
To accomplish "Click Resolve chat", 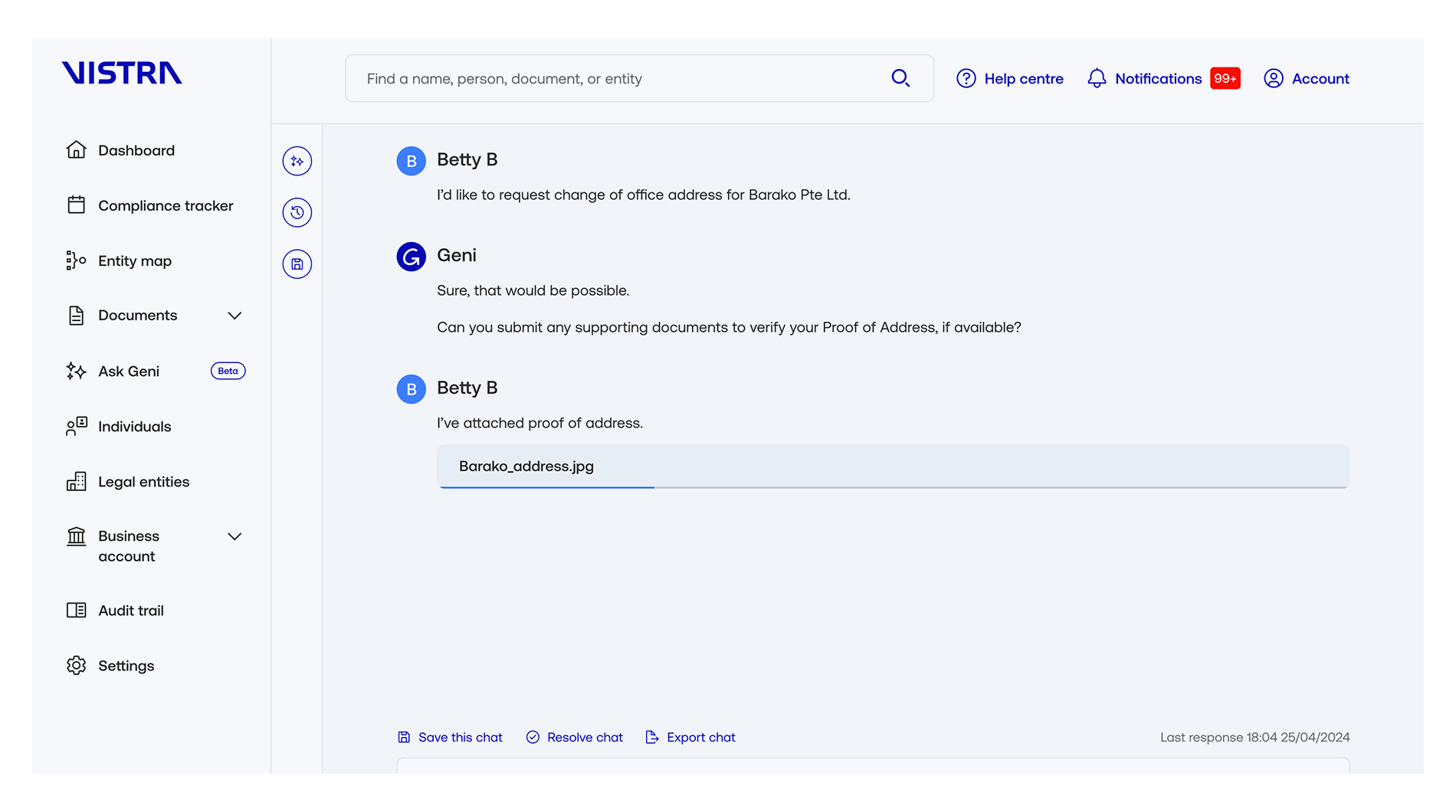I will tap(574, 737).
